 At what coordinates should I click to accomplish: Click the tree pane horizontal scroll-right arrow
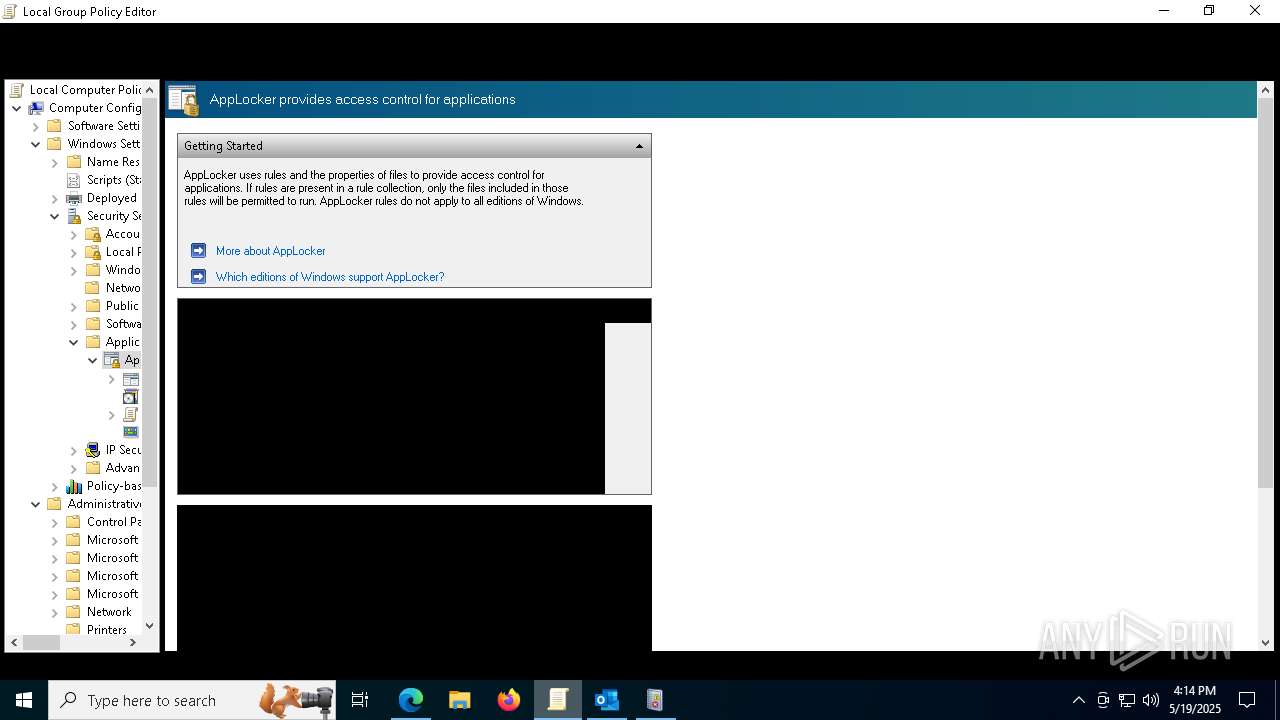tap(133, 643)
